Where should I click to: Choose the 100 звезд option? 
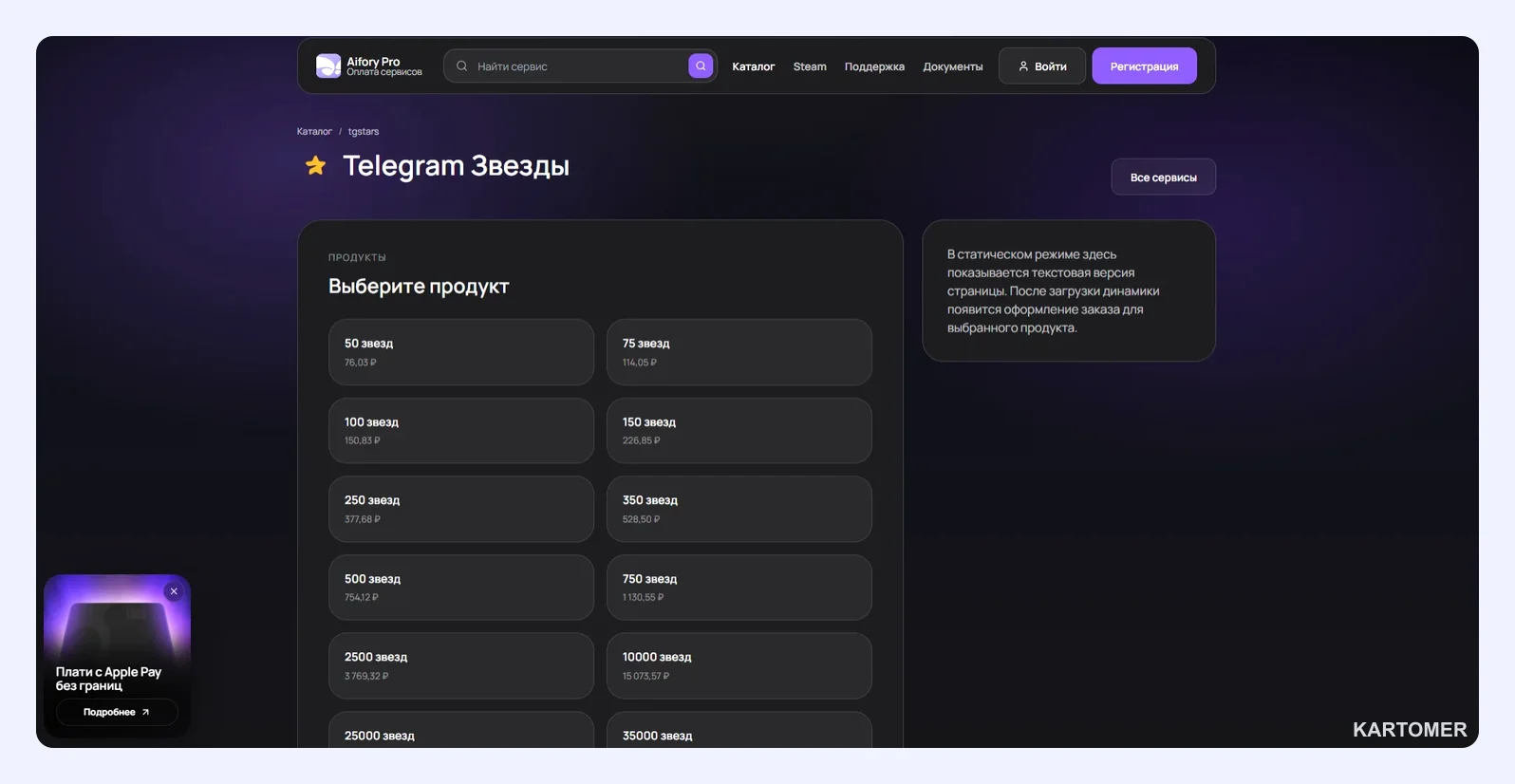coord(461,431)
